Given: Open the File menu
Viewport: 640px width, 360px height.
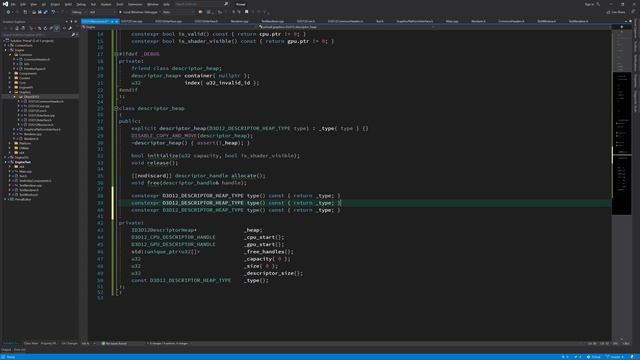Looking at the screenshot, I should click(x=13, y=4).
